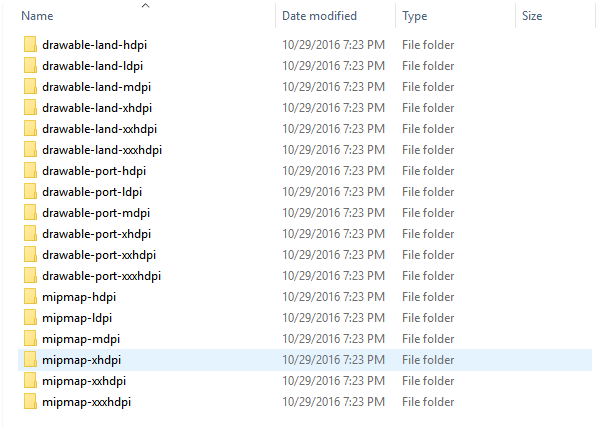The width and height of the screenshot is (607, 428).
Task: Select the drawable-land-ldpi folder name
Action: coord(93,66)
